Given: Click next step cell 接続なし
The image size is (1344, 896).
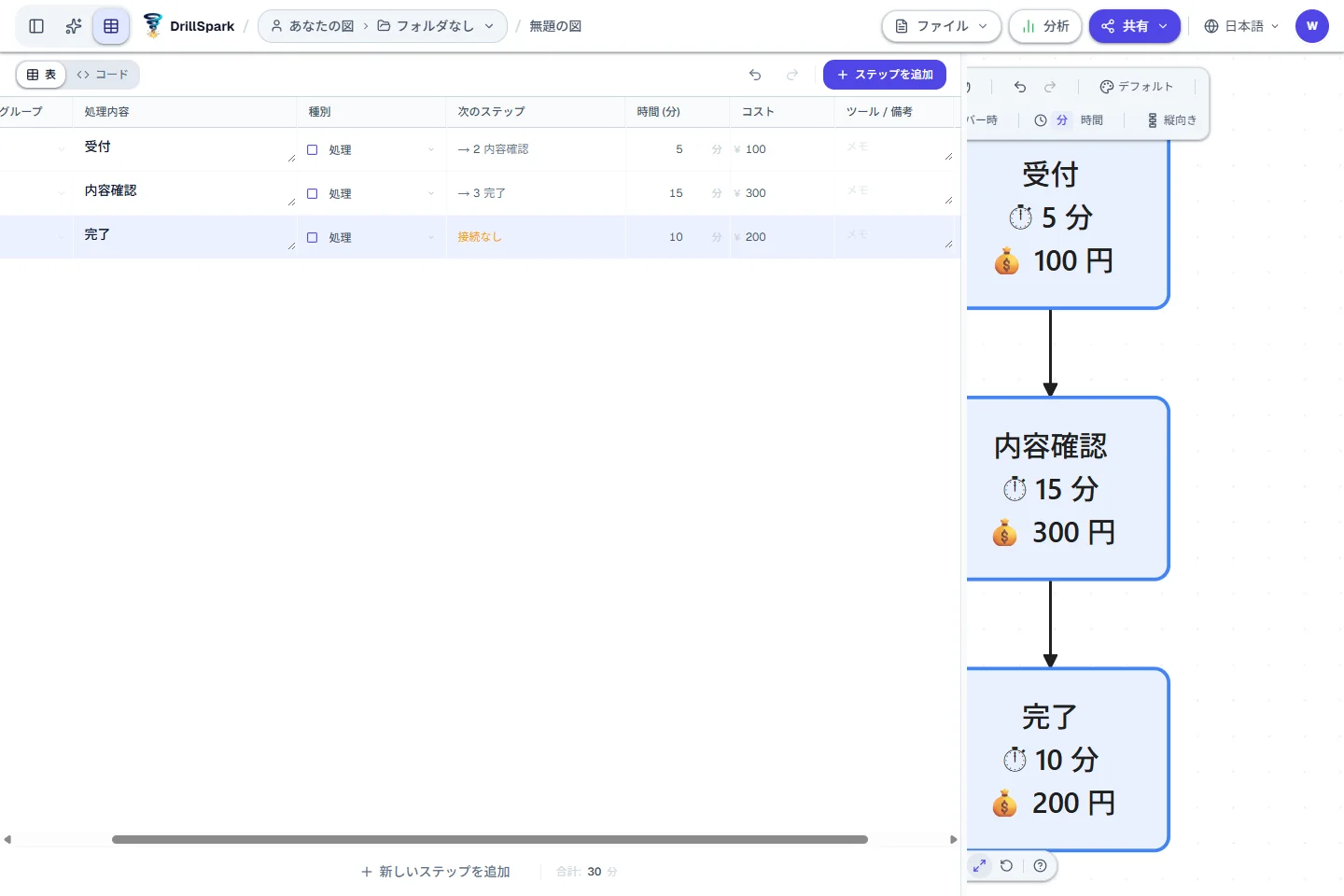Looking at the screenshot, I should click(480, 237).
